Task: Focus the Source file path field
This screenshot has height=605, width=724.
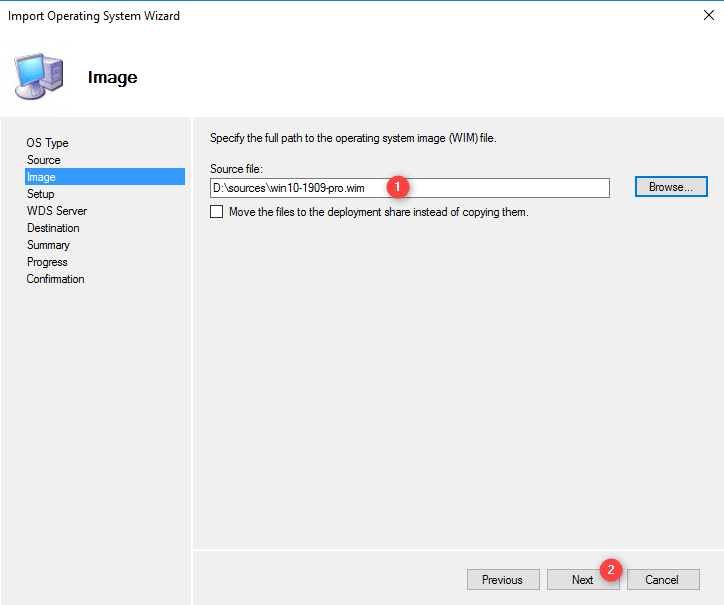Action: tap(410, 188)
